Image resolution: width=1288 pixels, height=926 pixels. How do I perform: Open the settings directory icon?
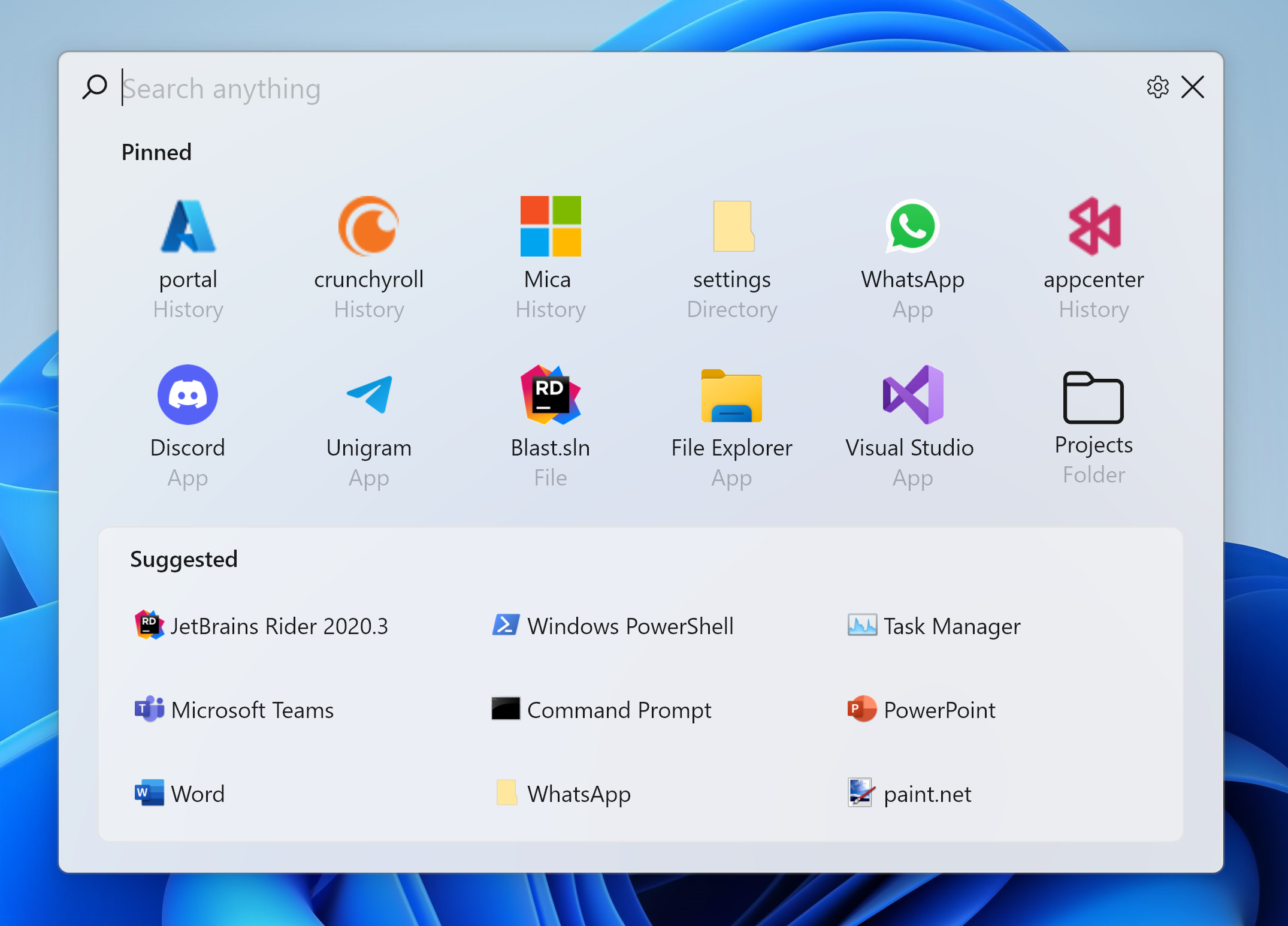click(733, 226)
